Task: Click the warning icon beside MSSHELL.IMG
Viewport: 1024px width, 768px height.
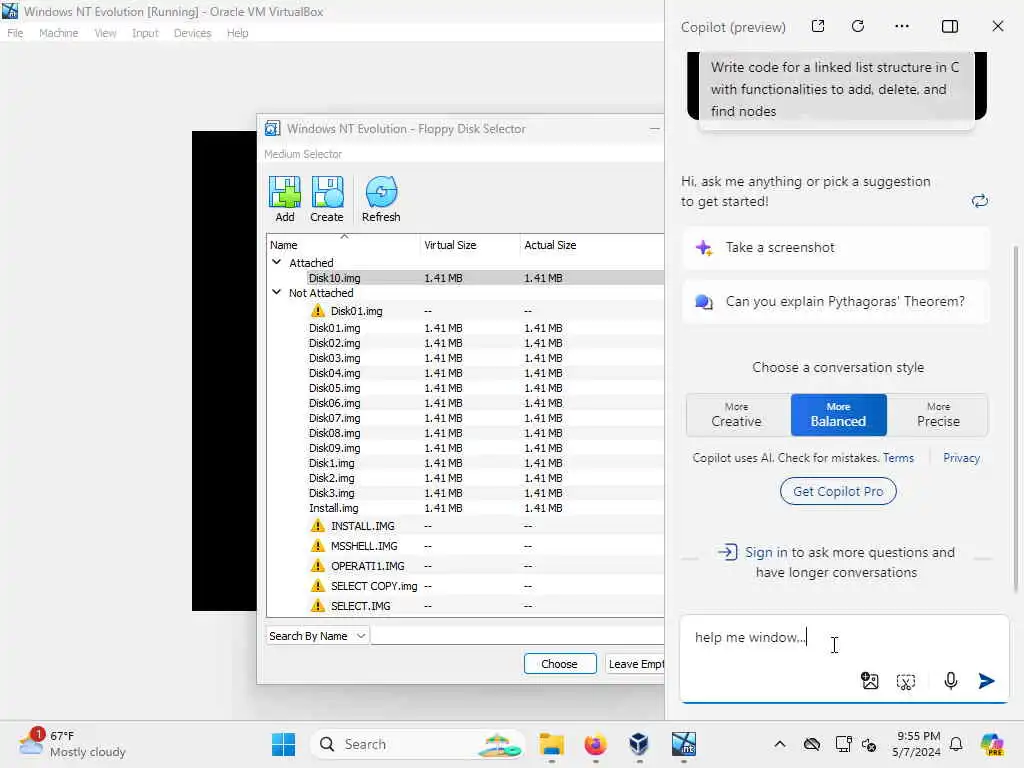Action: (x=317, y=545)
